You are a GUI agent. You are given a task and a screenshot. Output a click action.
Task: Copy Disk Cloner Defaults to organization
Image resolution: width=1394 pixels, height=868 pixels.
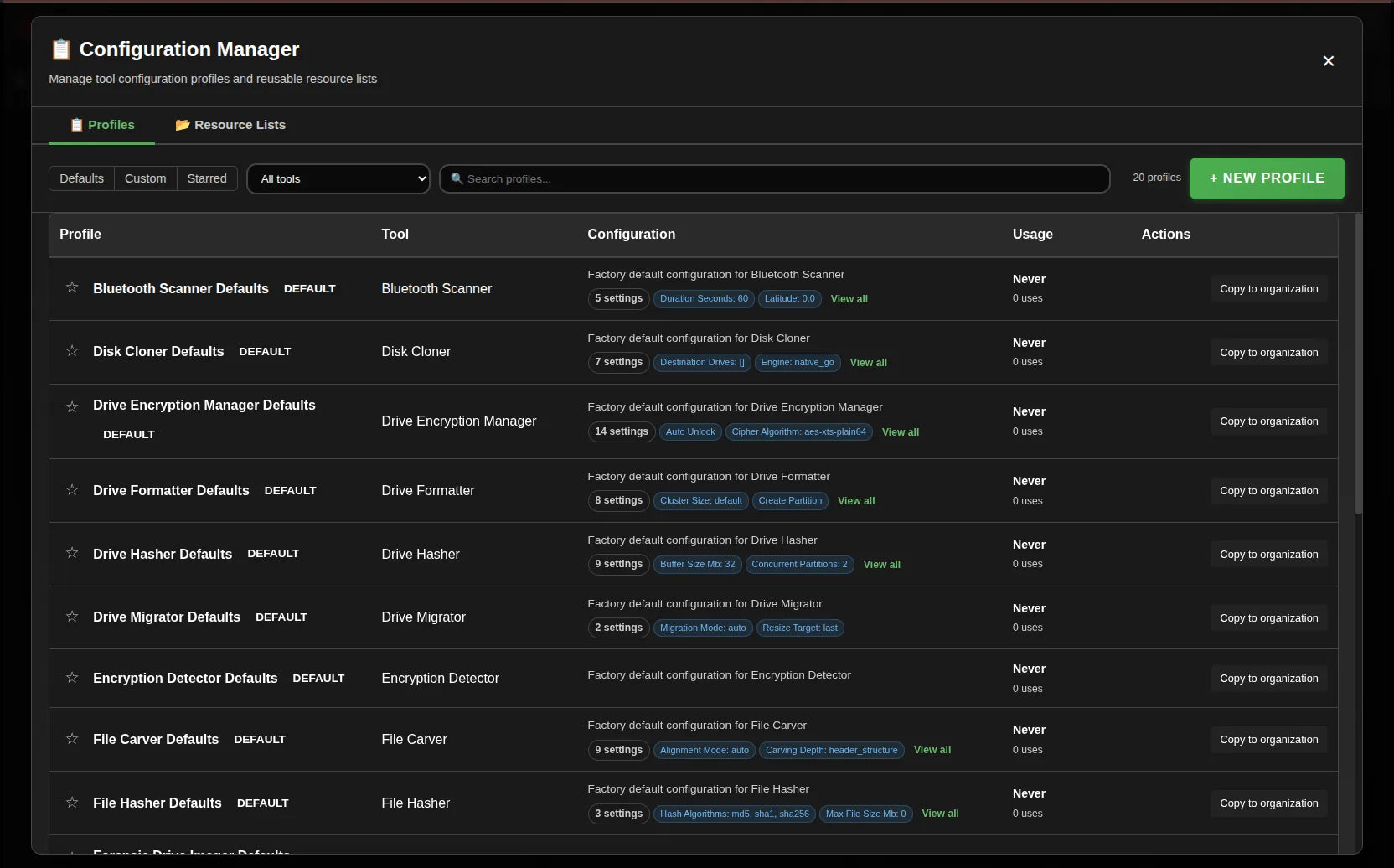coord(1268,353)
